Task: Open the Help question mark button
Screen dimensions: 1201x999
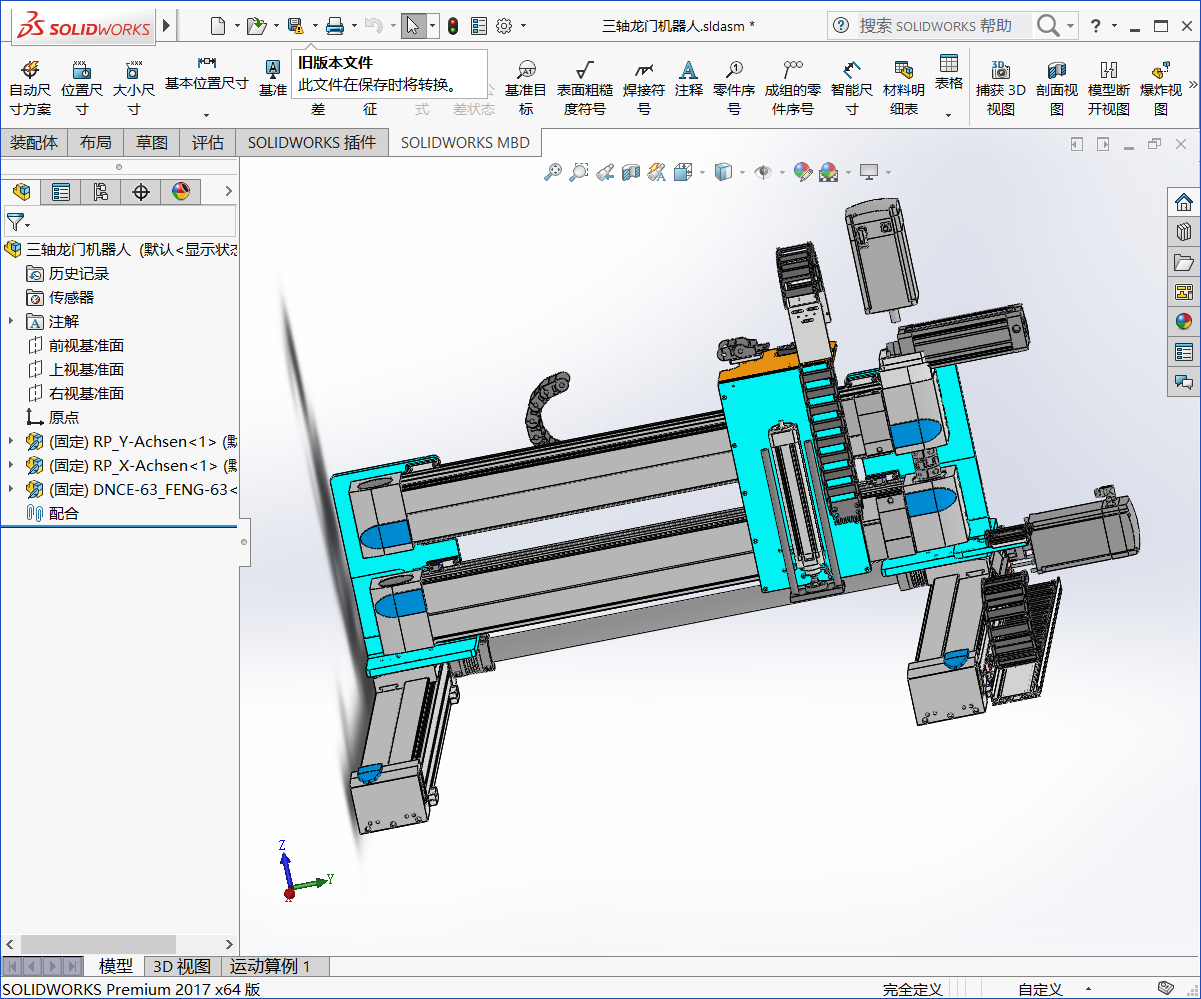Action: 1096,26
